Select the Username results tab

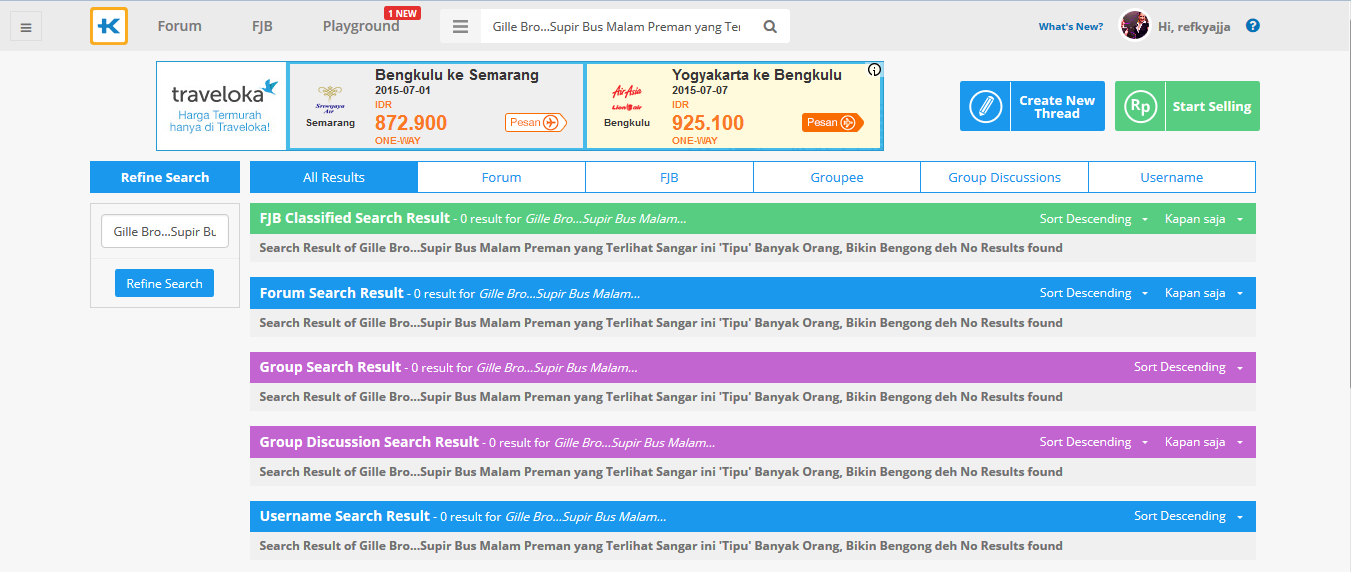point(1171,177)
